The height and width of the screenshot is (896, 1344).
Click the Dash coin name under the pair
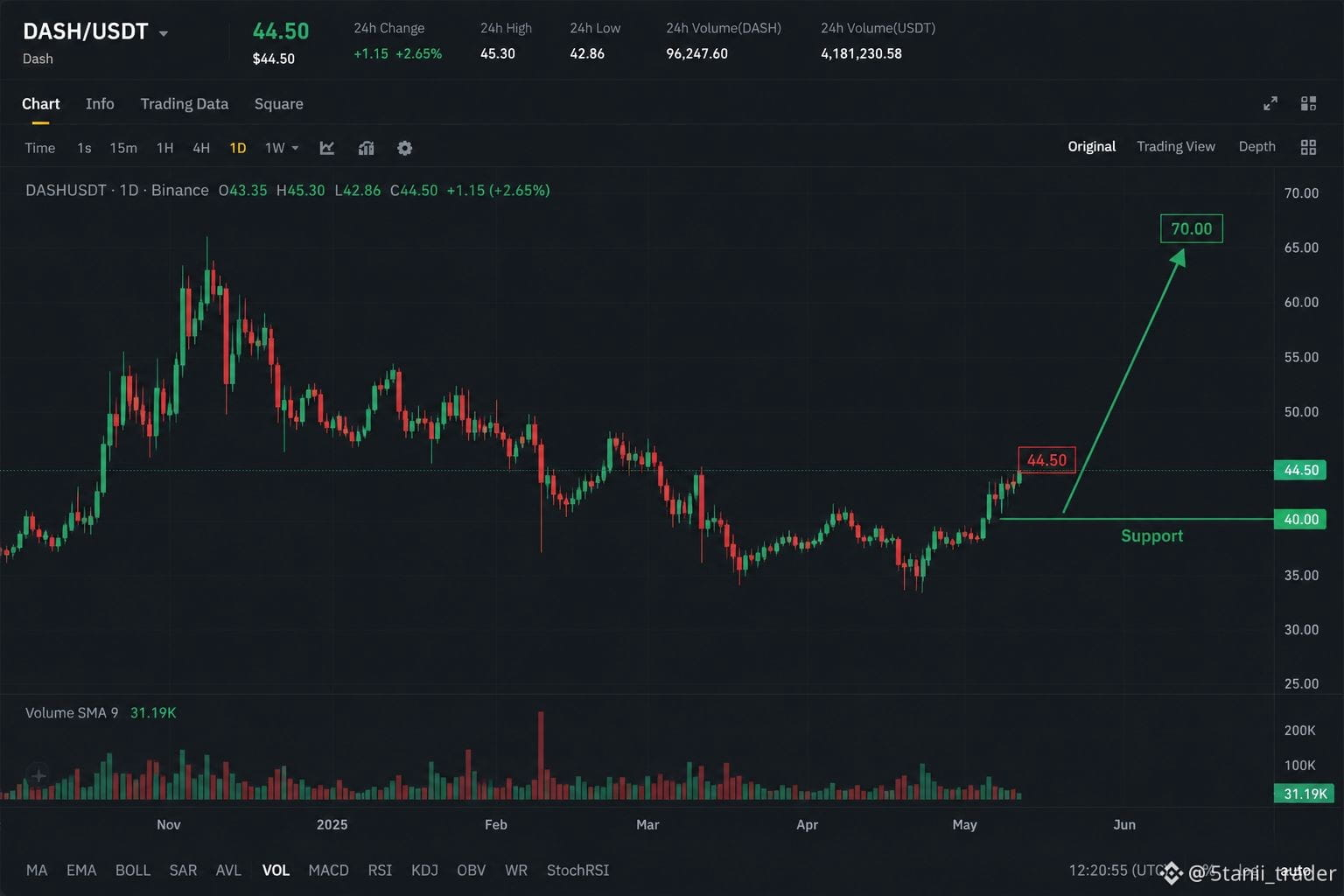[x=38, y=59]
